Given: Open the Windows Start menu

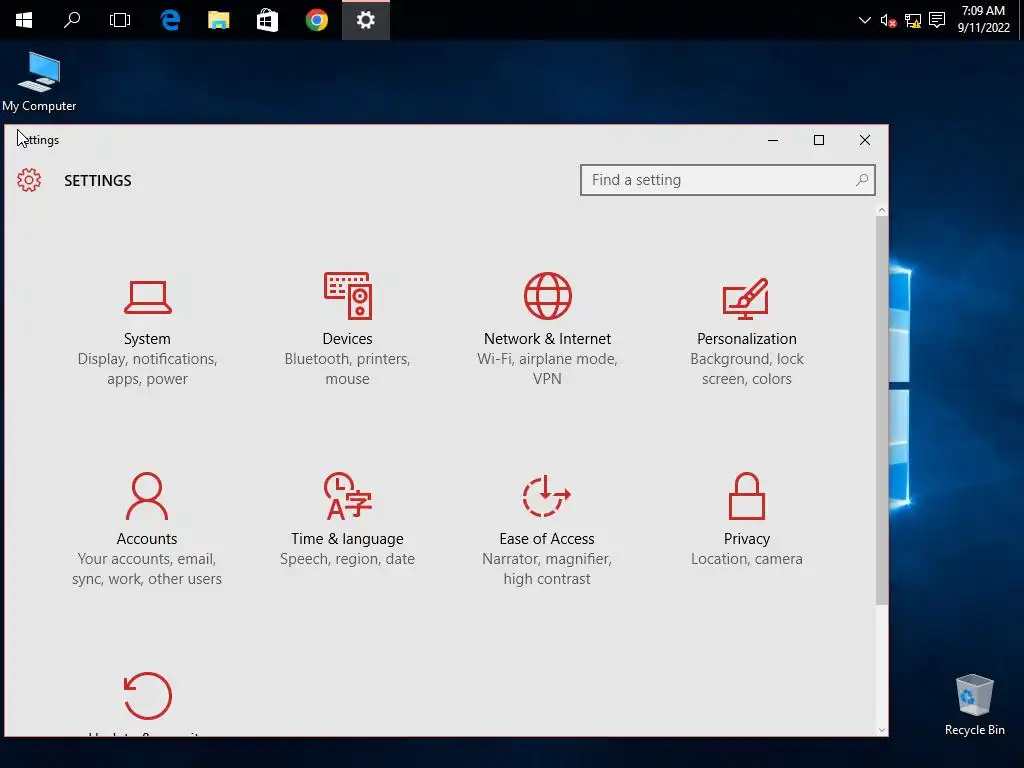Looking at the screenshot, I should (24, 20).
